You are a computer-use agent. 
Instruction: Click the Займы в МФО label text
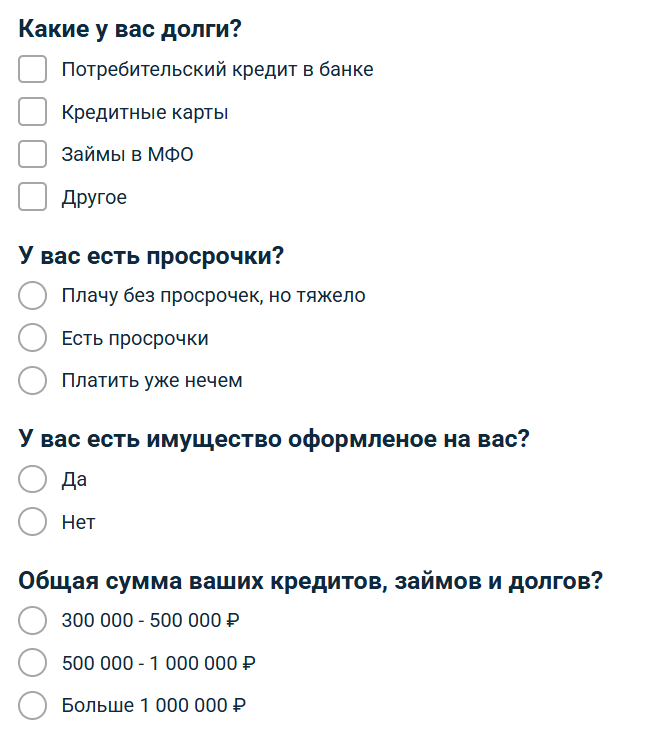coord(127,154)
